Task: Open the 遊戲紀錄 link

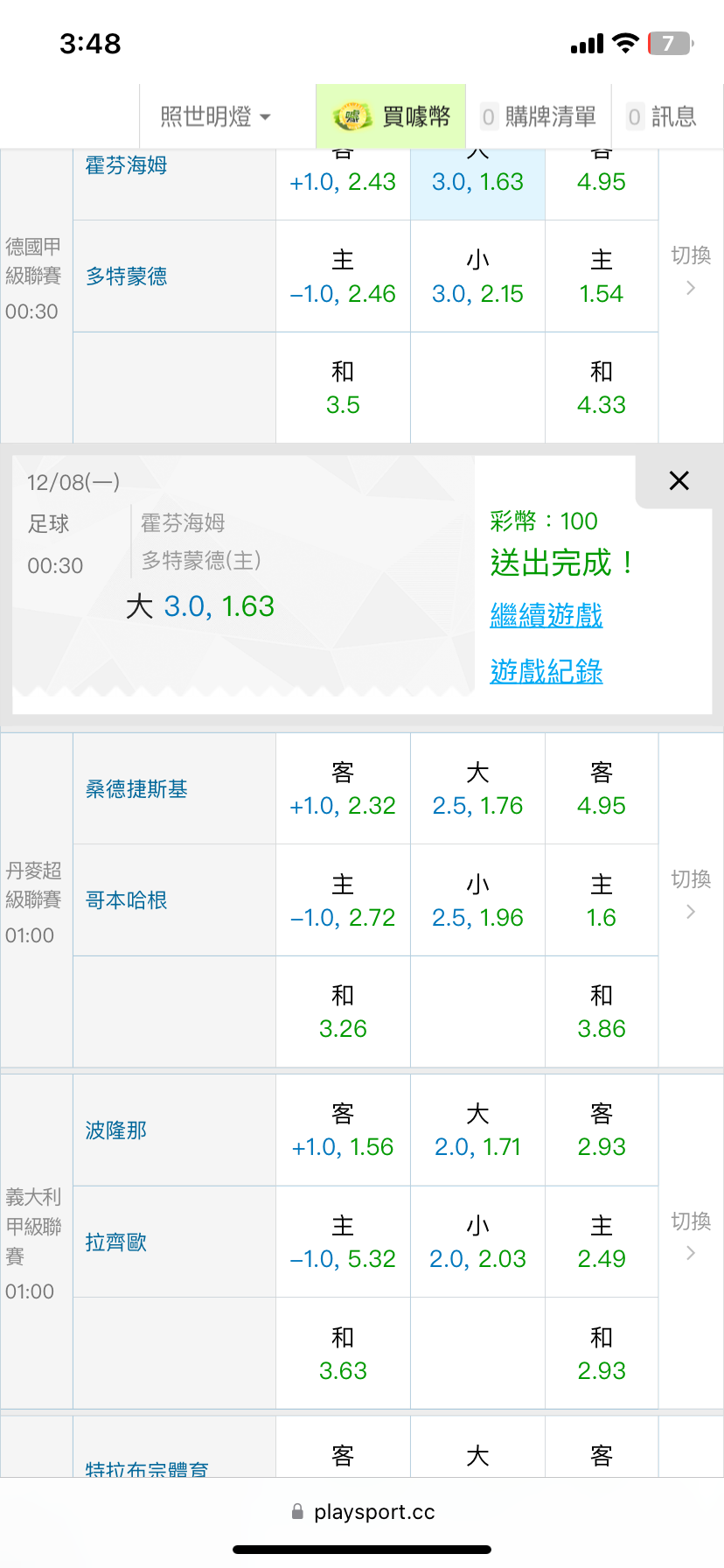Action: [x=546, y=671]
